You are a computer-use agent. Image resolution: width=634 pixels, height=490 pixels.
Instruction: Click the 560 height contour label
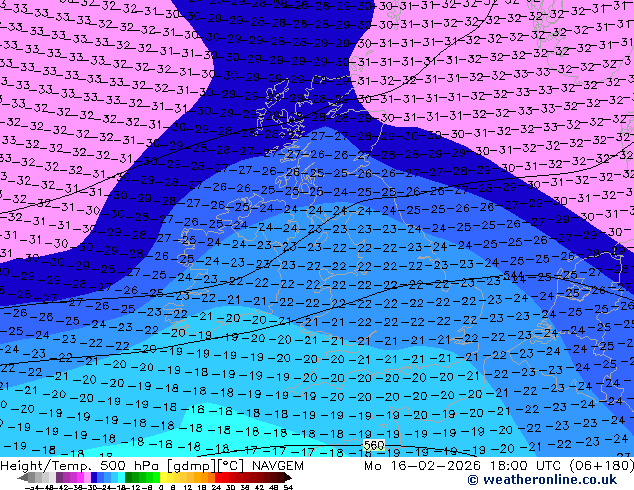374,446
